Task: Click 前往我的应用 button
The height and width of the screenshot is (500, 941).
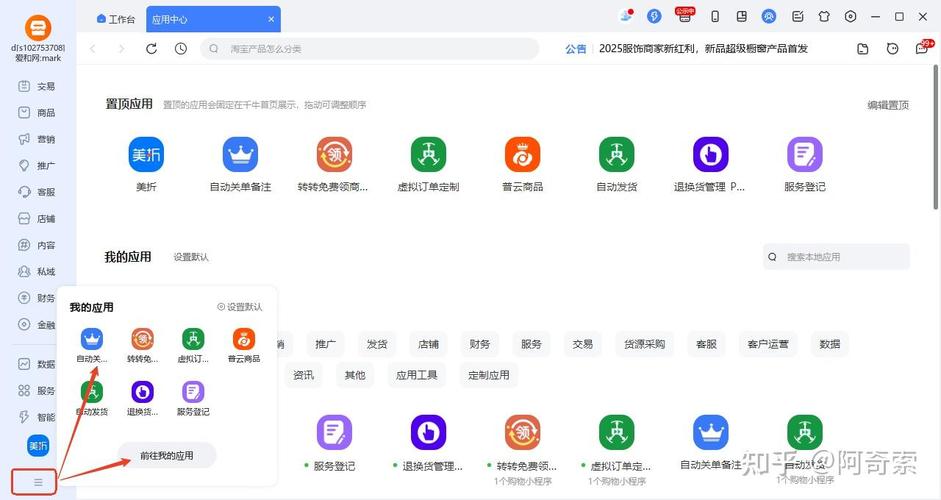Action: [x=167, y=456]
